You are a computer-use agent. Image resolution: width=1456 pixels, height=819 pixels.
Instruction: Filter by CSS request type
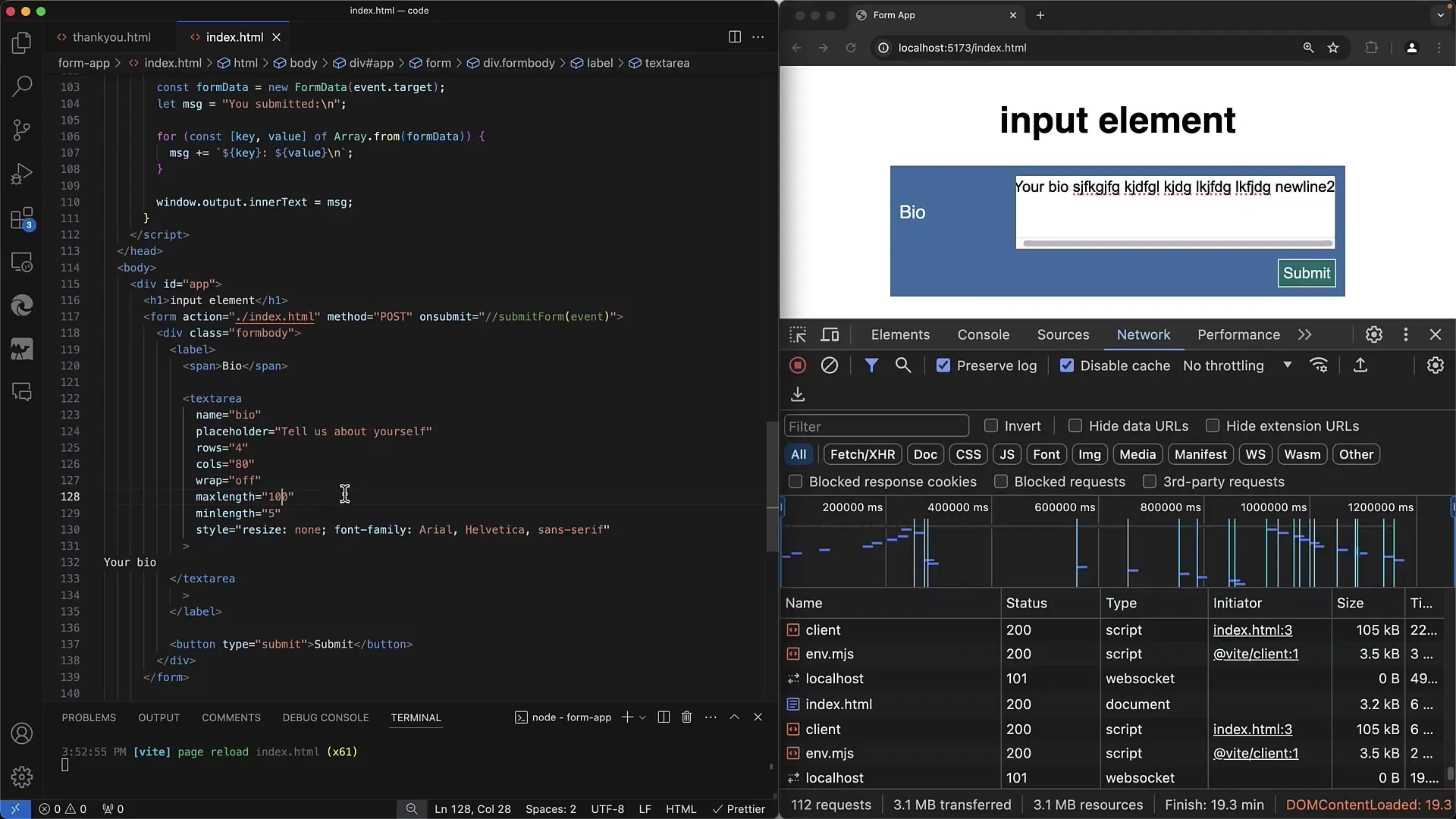click(968, 454)
